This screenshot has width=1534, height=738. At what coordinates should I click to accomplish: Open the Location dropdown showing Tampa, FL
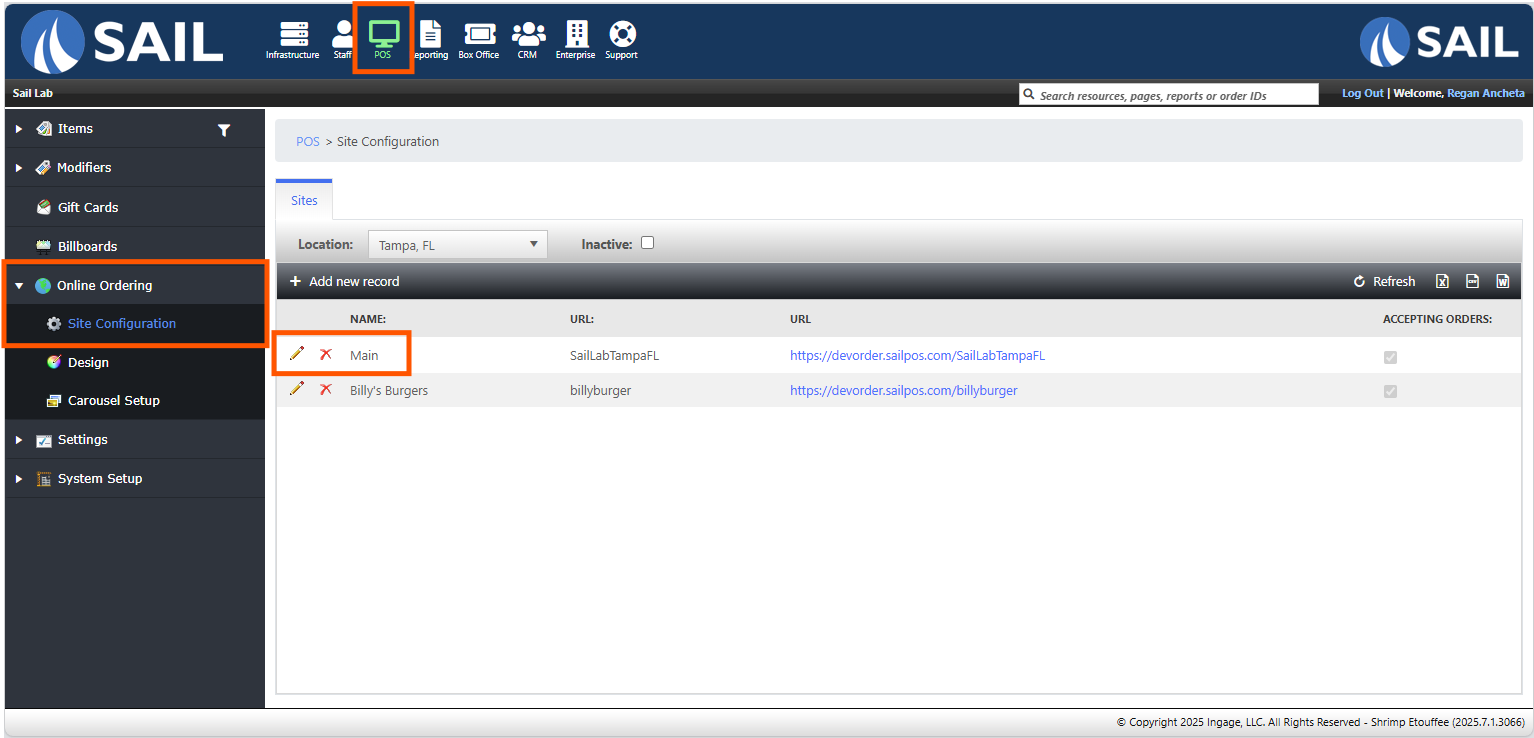click(x=457, y=245)
